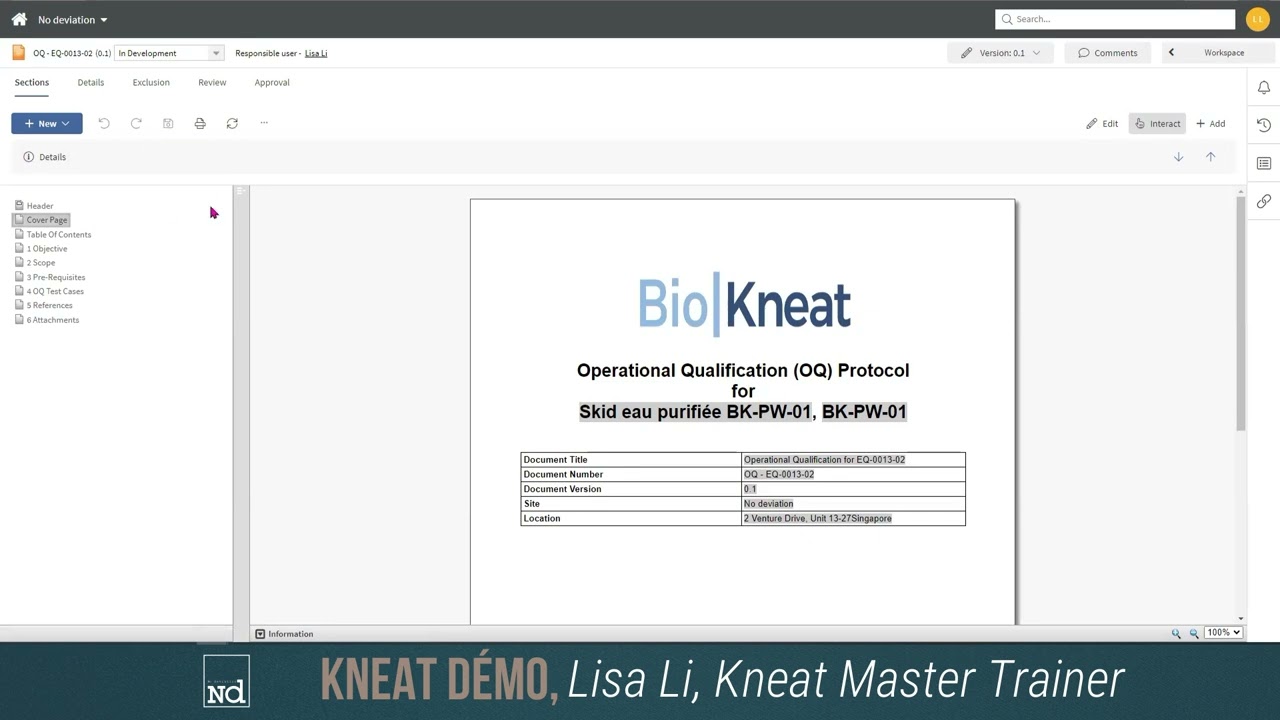Click the Bio|Kneat logo on cover page

(744, 304)
